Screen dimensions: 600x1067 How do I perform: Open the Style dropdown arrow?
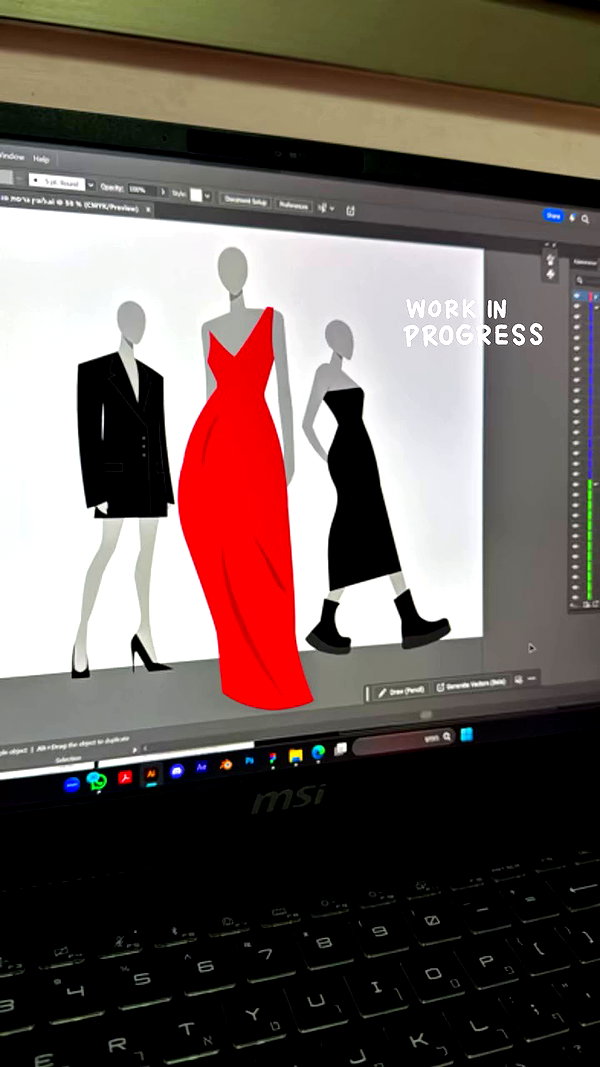[207, 197]
